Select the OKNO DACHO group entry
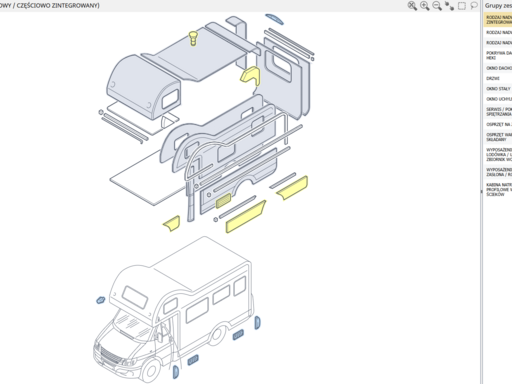Screen dimensions: 512x384 (x=497, y=68)
